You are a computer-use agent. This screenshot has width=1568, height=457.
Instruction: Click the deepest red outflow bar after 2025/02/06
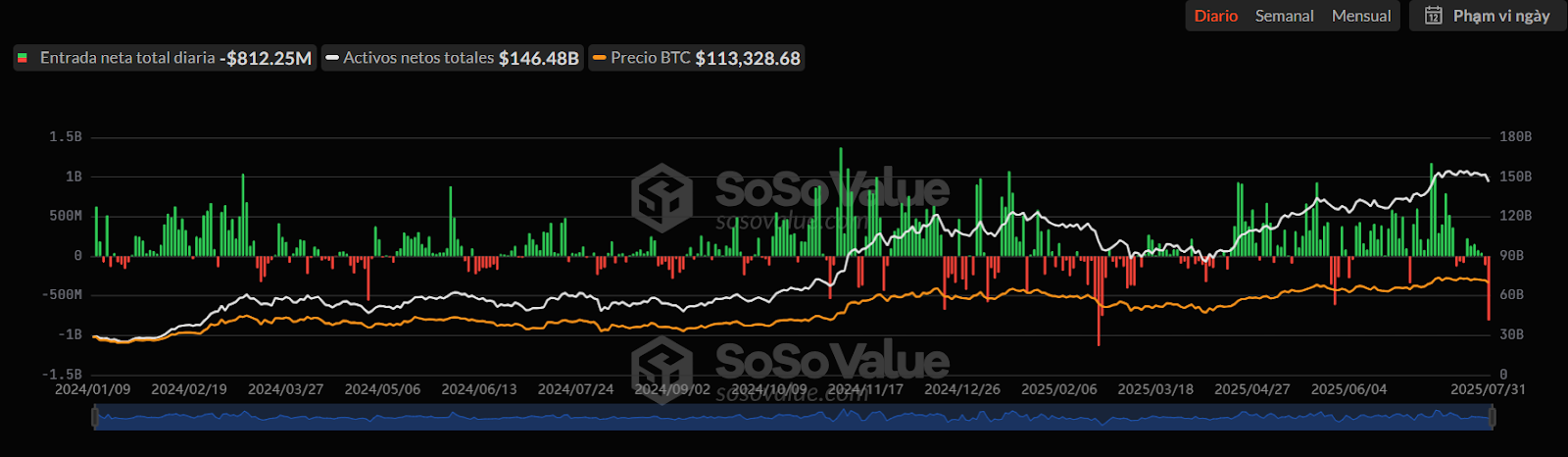tap(1099, 300)
